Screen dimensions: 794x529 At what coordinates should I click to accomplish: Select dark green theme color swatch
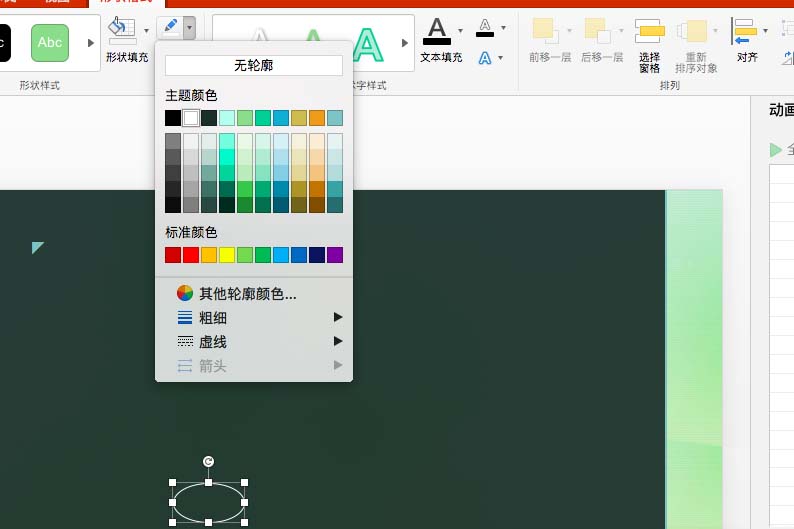click(209, 118)
